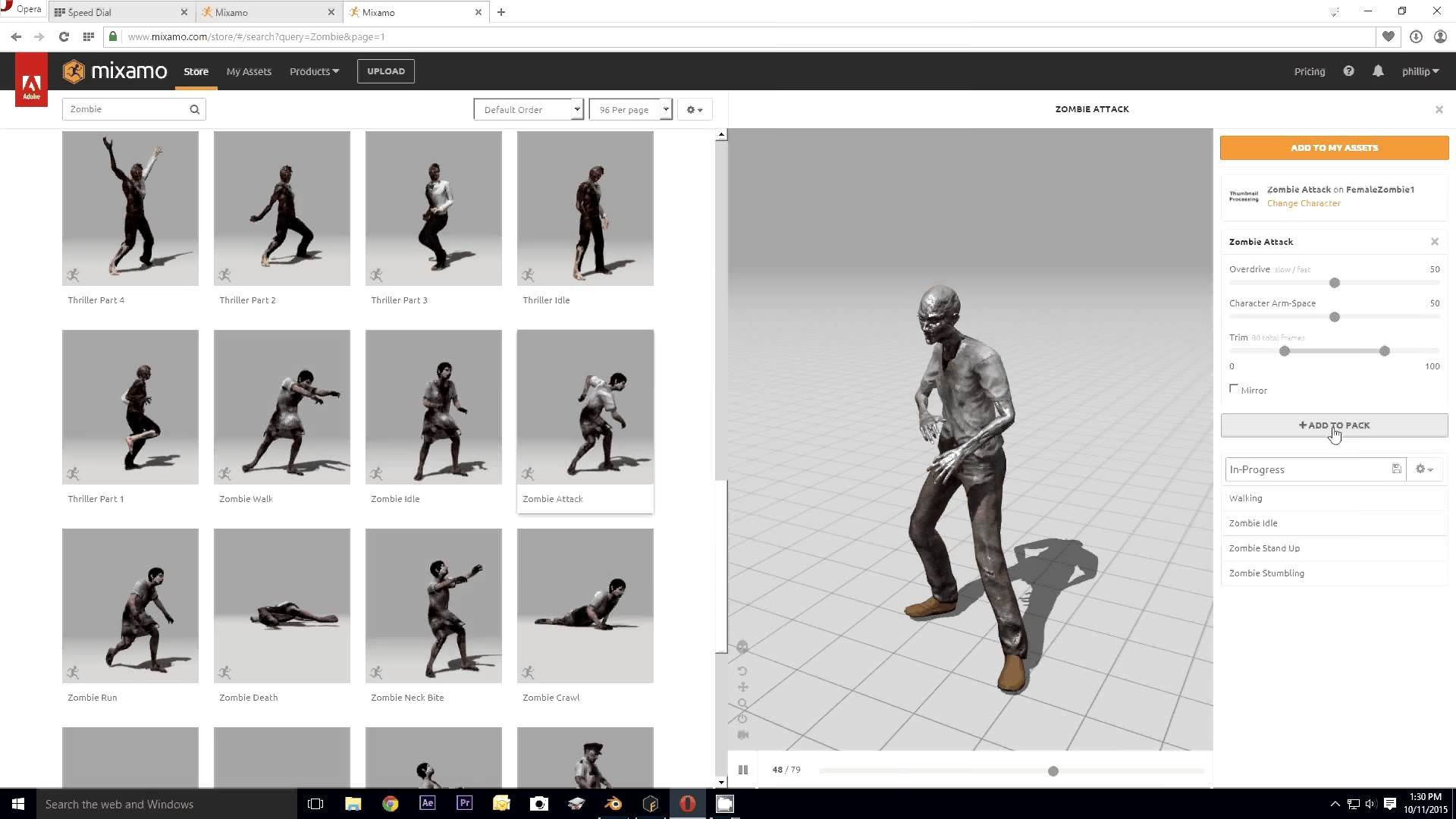Open the 96 Per page dropdown
This screenshot has width=1456, height=819.
tap(630, 110)
